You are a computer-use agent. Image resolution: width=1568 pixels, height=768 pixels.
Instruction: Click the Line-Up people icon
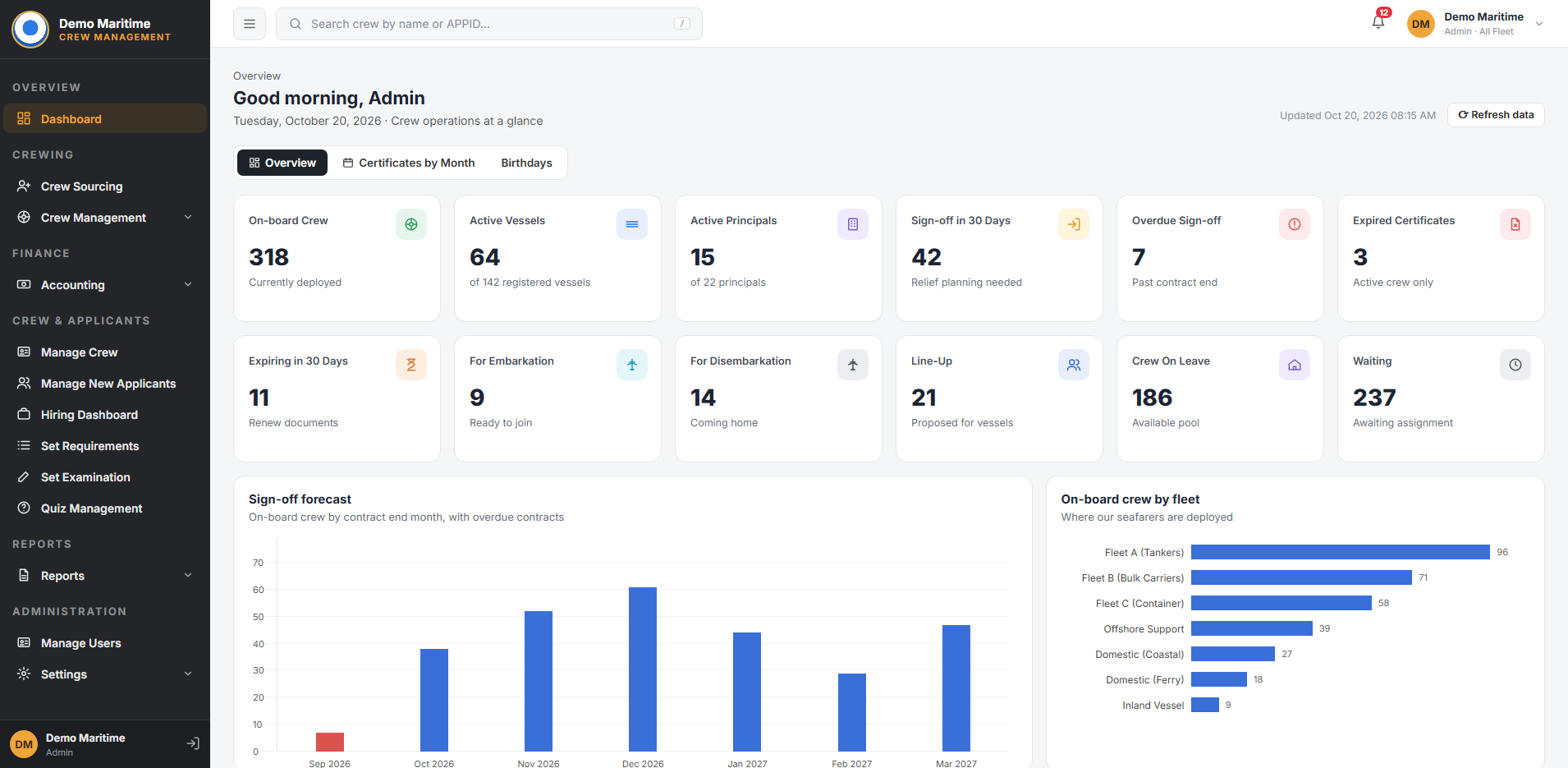[1074, 365]
